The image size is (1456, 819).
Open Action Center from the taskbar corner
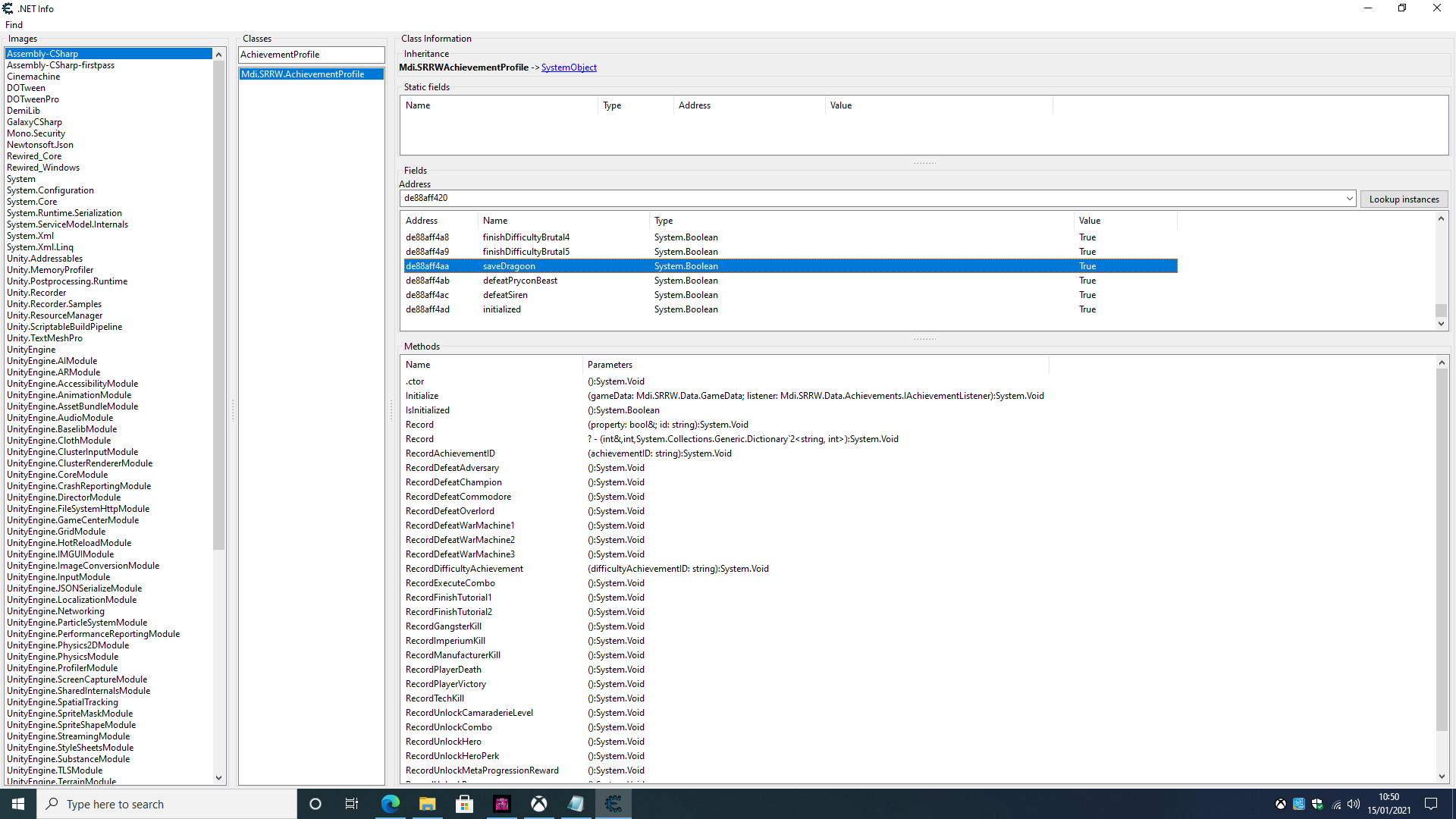[1431, 804]
